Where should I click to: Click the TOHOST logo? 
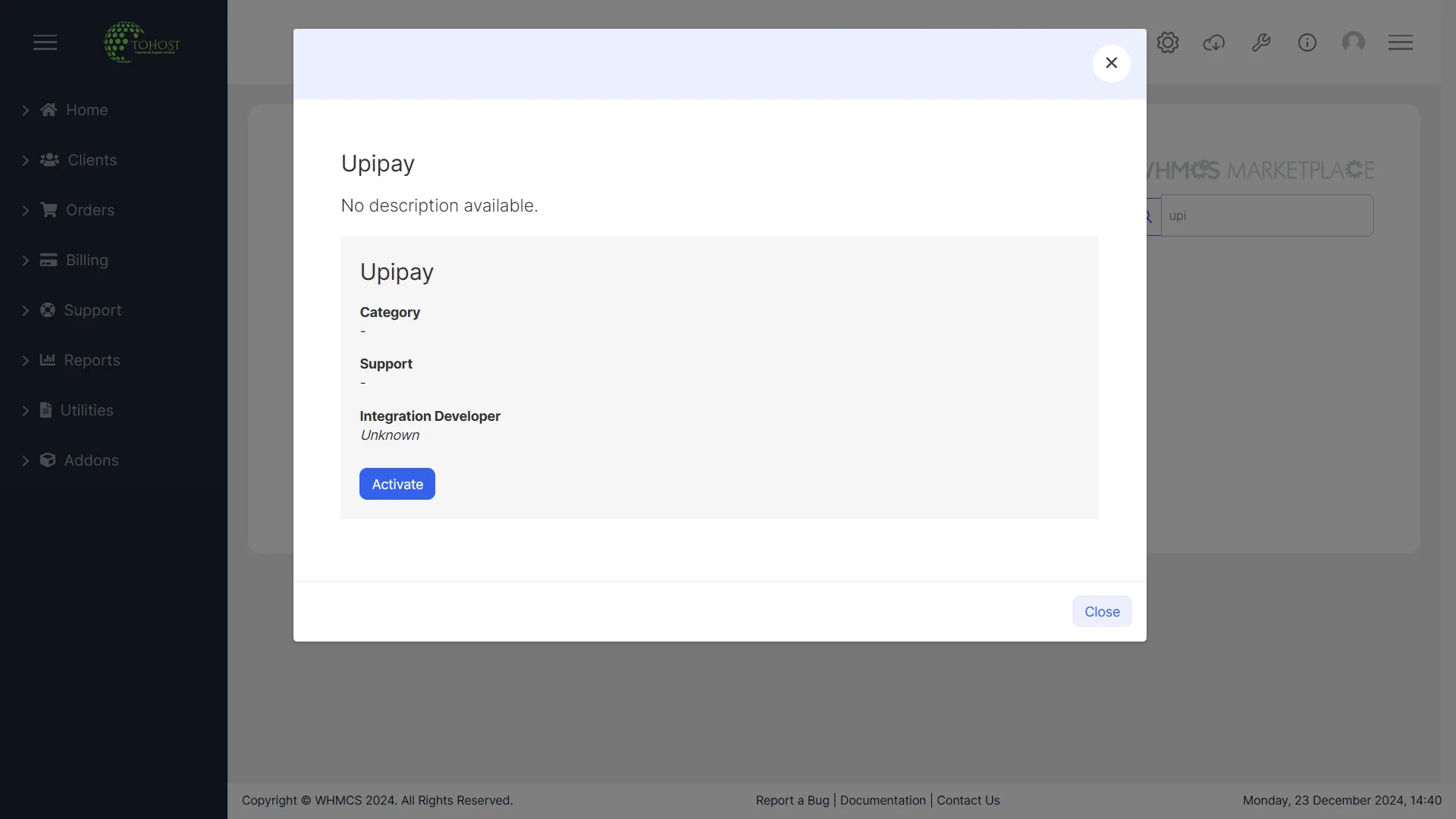pos(142,42)
